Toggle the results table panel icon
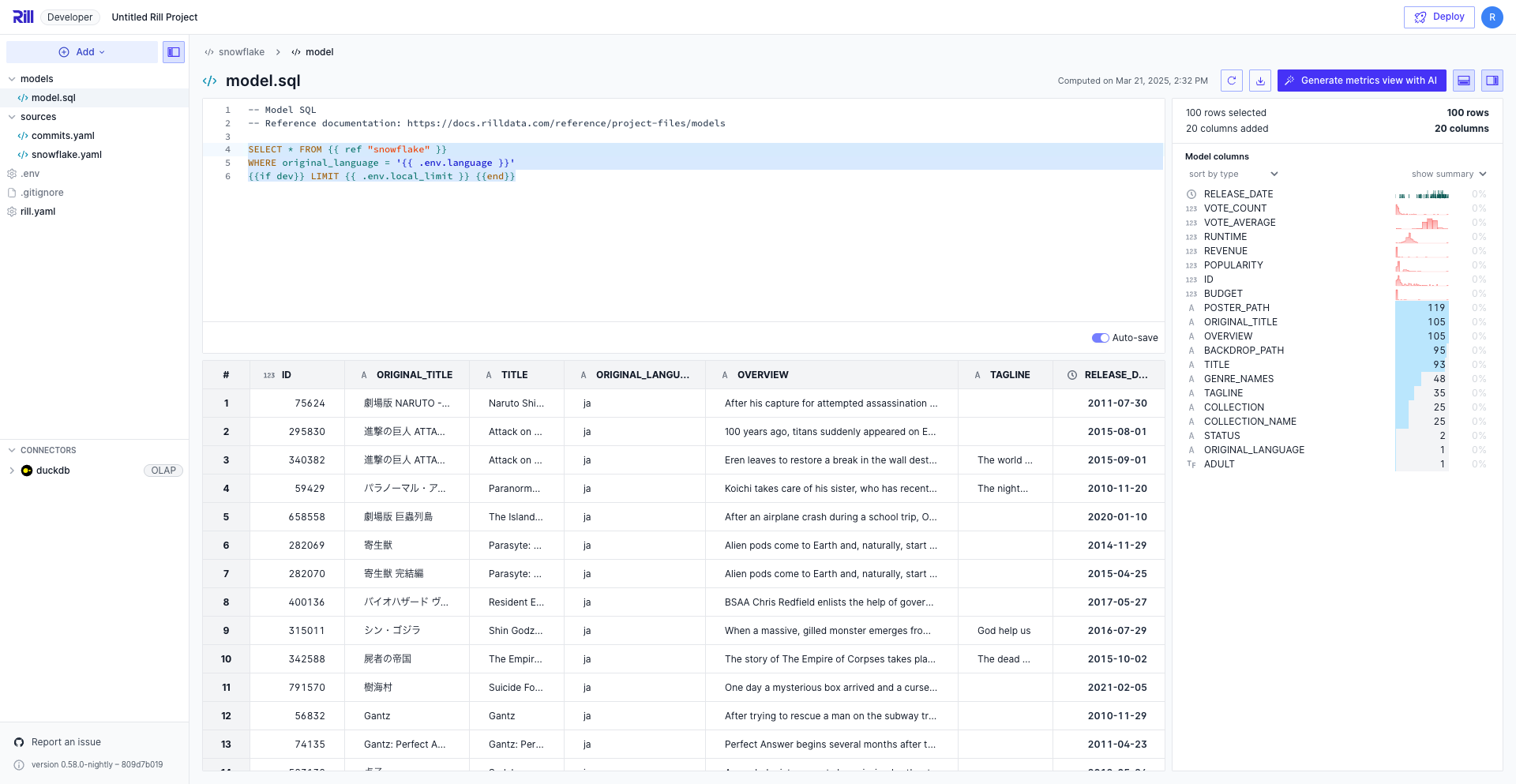Image resolution: width=1516 pixels, height=784 pixels. click(1463, 81)
